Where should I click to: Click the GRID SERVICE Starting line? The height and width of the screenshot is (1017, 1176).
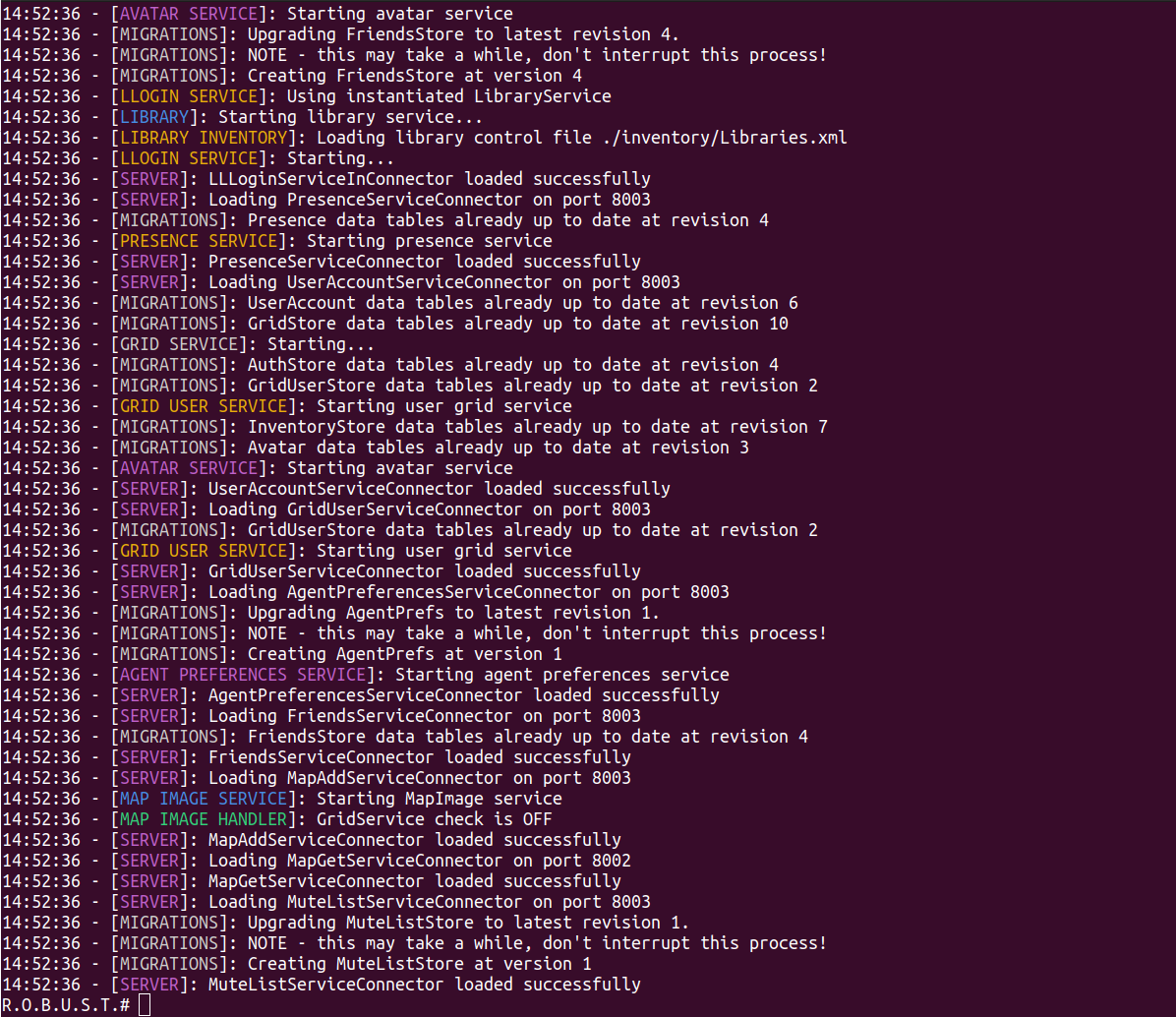click(188, 344)
